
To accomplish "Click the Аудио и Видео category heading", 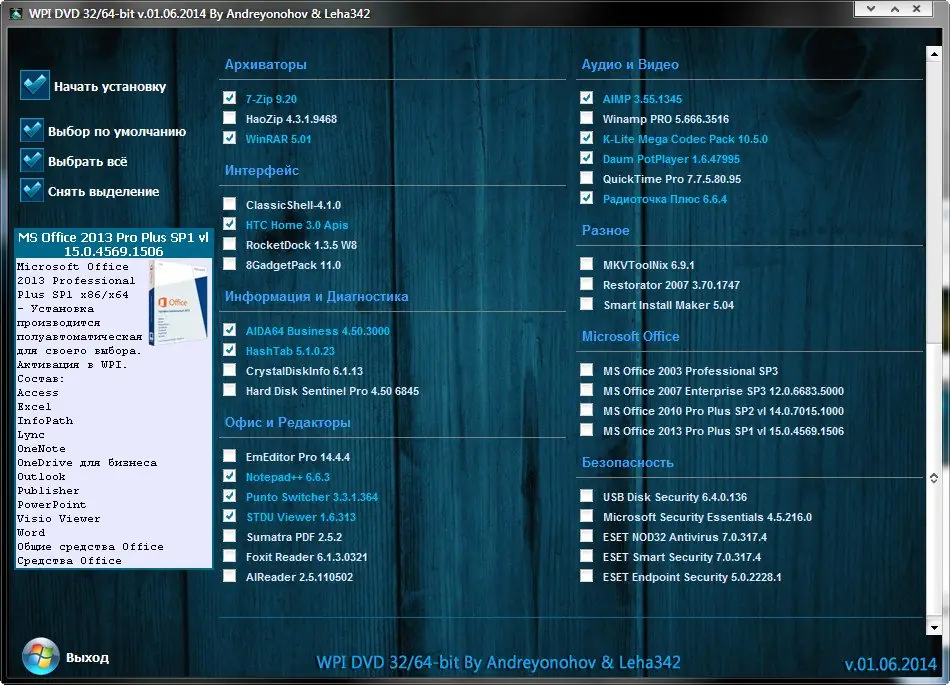I will coord(630,64).
